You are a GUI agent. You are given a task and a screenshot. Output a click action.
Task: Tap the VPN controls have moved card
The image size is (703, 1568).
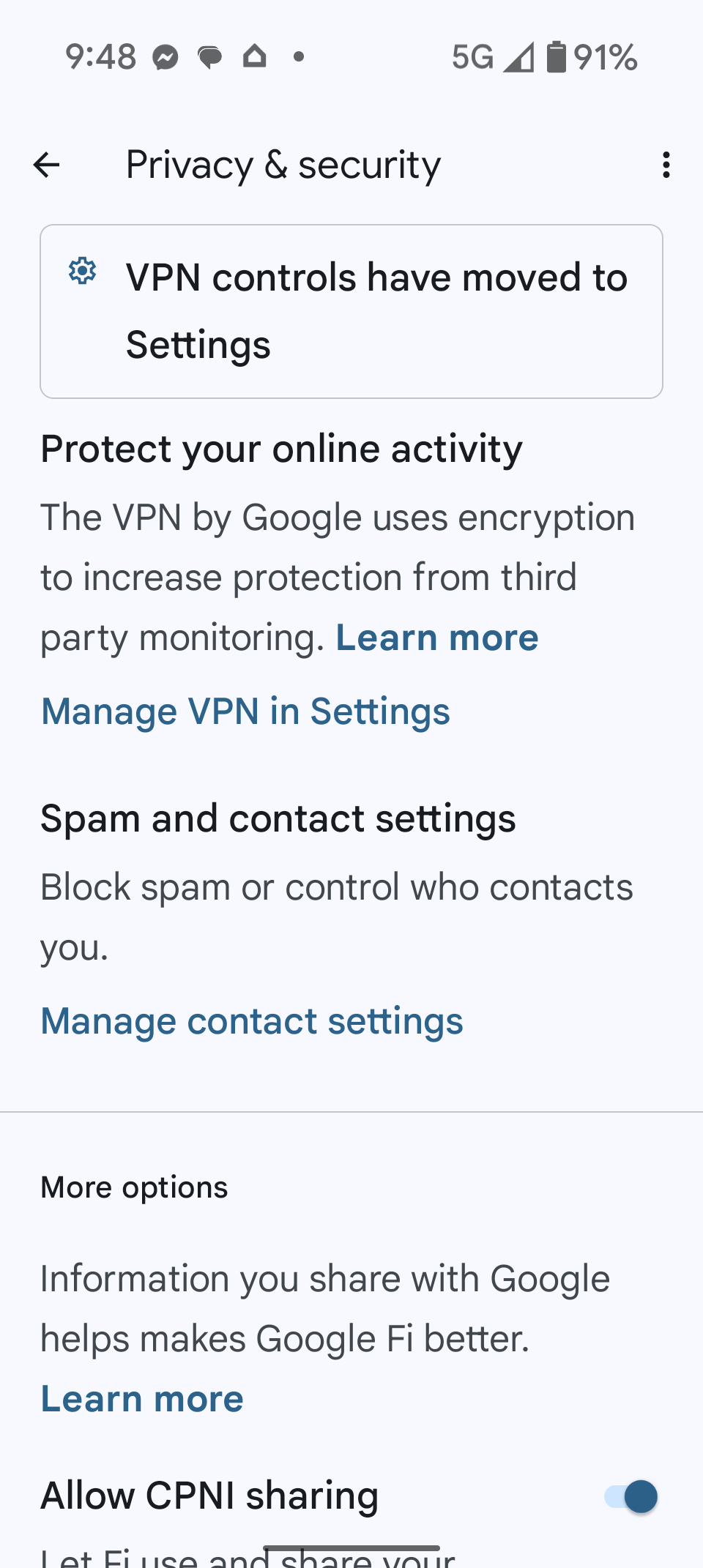coord(351,311)
